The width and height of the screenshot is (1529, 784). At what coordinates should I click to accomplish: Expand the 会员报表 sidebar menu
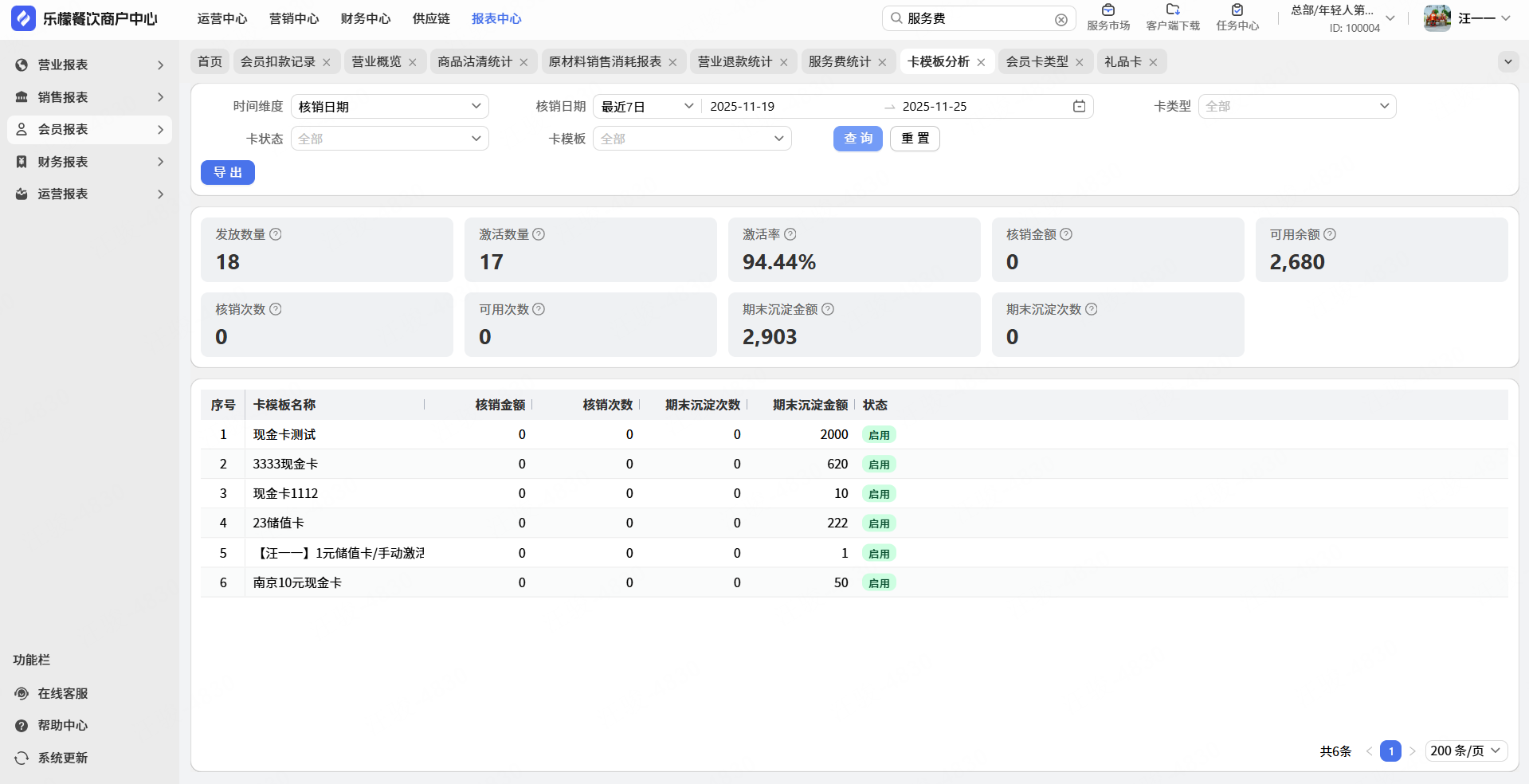pyautogui.click(x=89, y=129)
